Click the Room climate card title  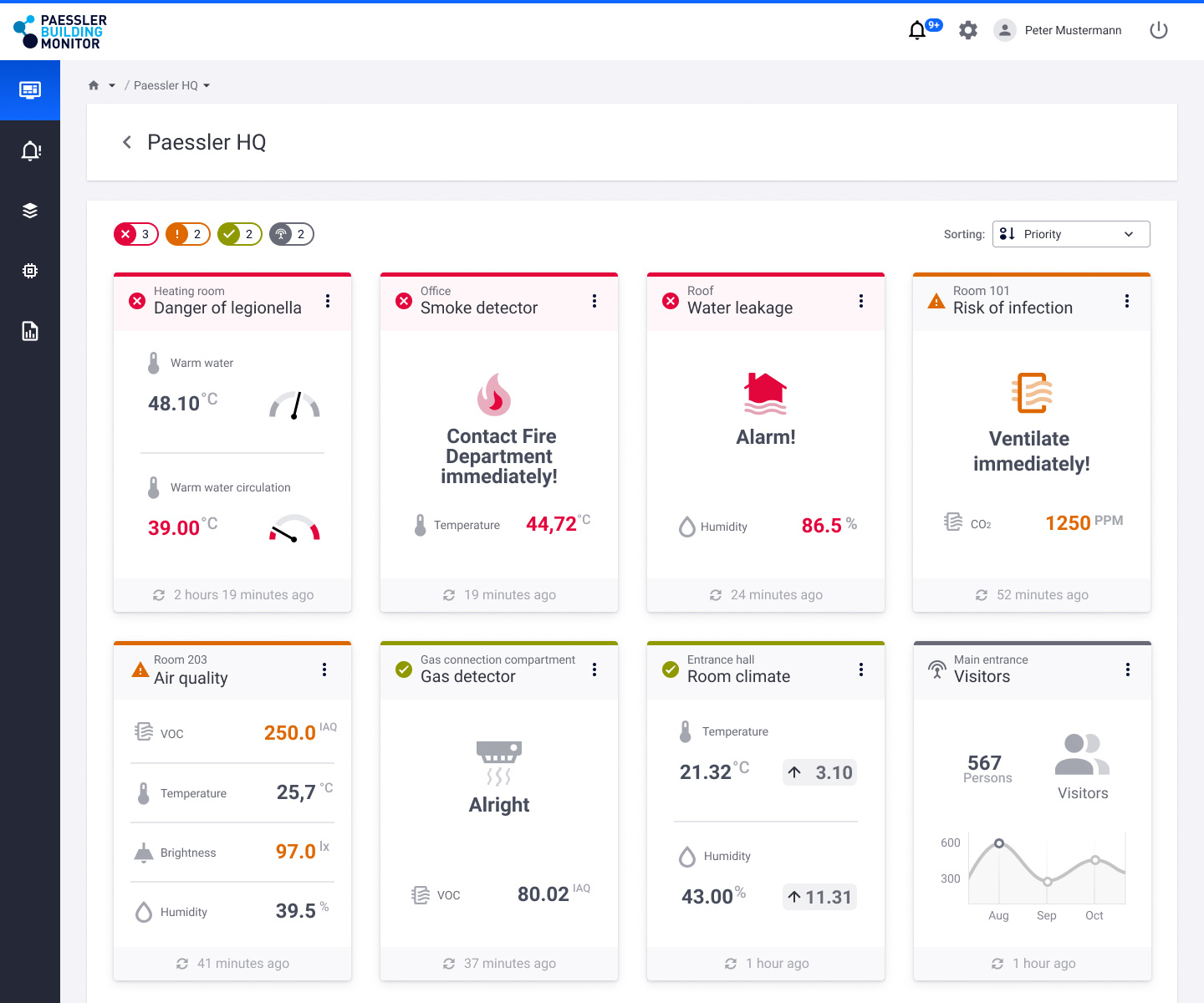click(738, 676)
